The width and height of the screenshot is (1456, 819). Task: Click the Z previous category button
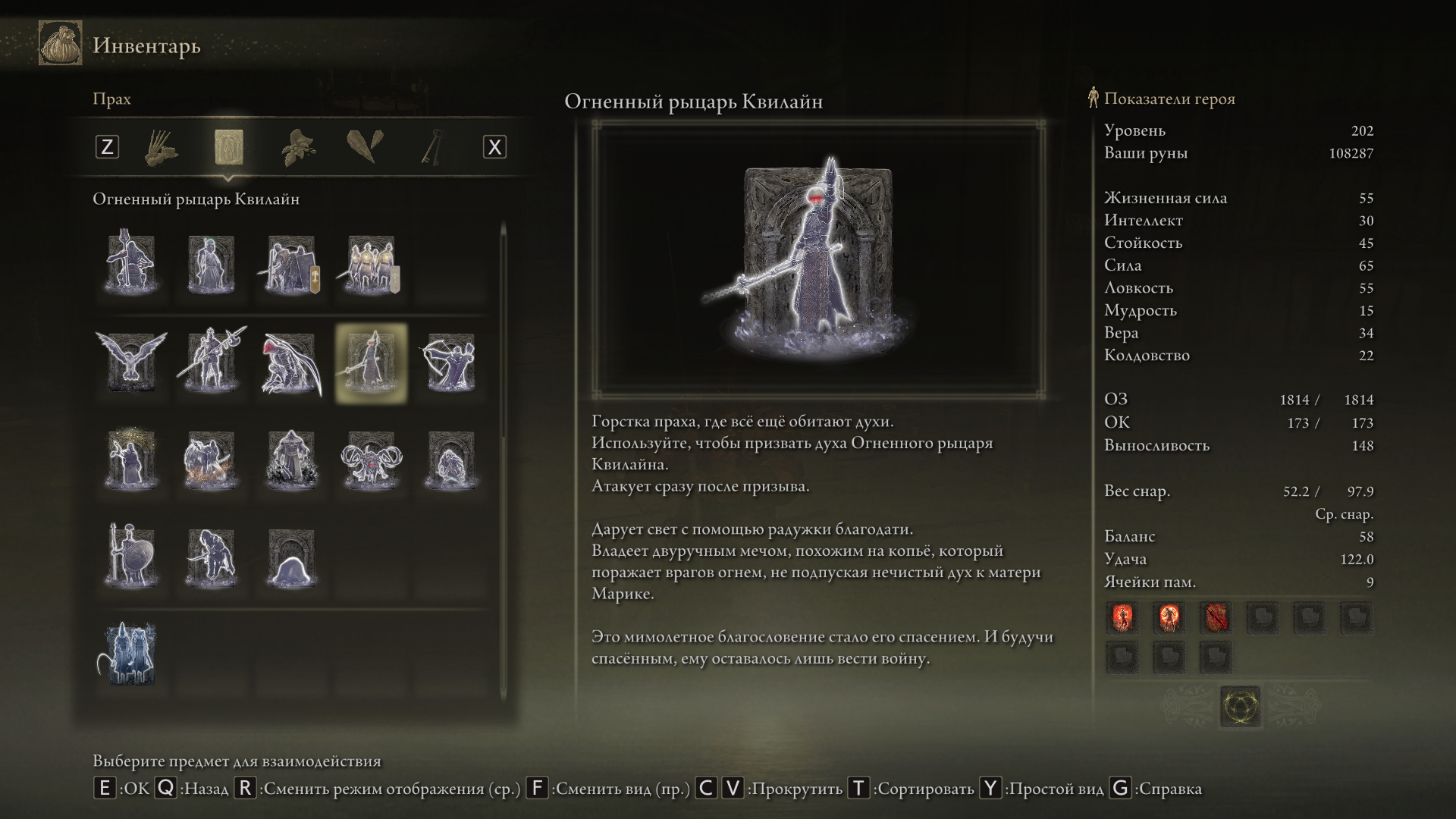point(107,147)
